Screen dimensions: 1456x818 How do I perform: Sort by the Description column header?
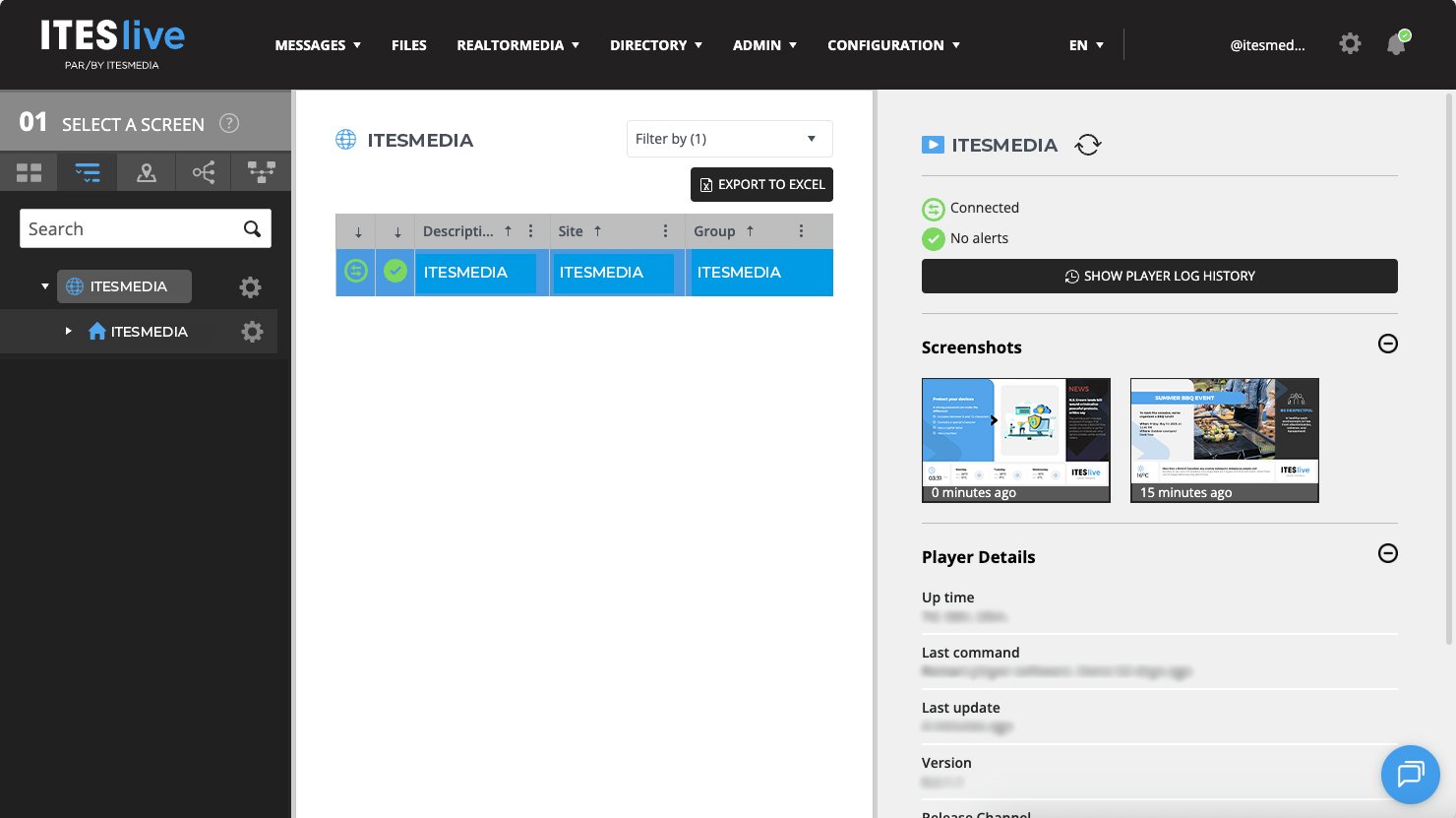(467, 231)
